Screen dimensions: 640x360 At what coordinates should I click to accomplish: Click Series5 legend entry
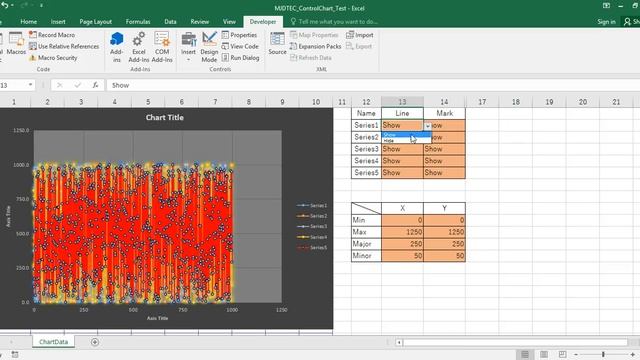coord(312,247)
